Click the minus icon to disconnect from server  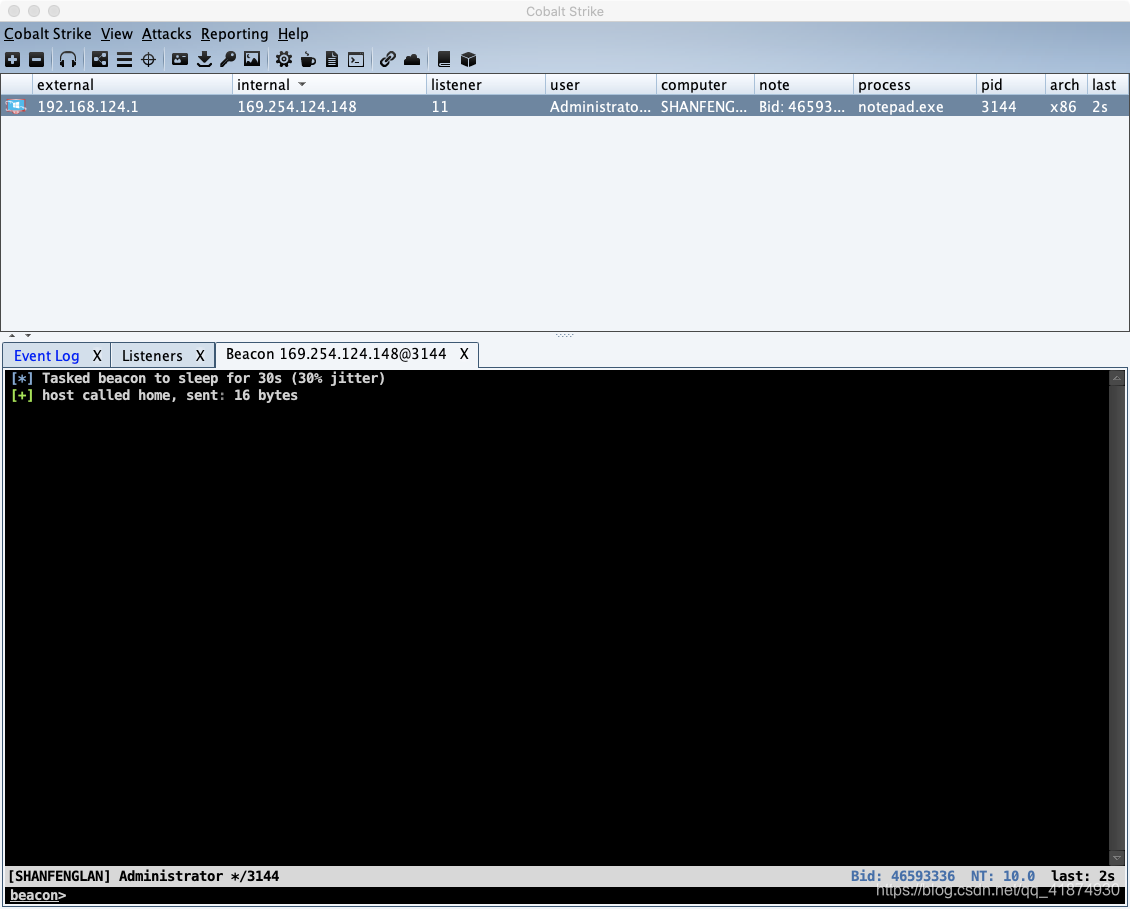pos(37,60)
